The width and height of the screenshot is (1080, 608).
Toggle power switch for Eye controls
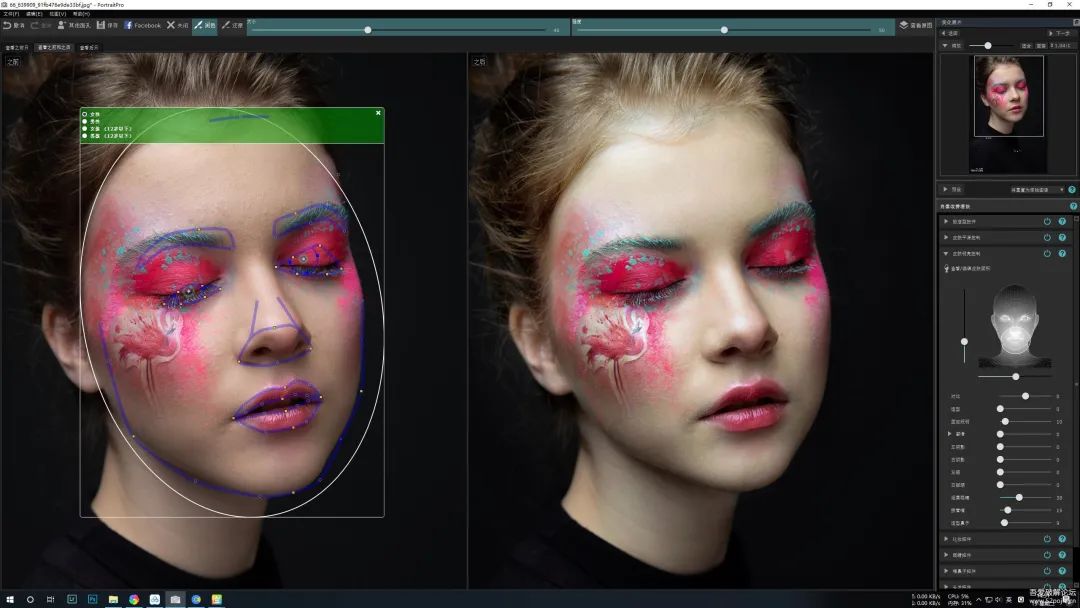1047,555
